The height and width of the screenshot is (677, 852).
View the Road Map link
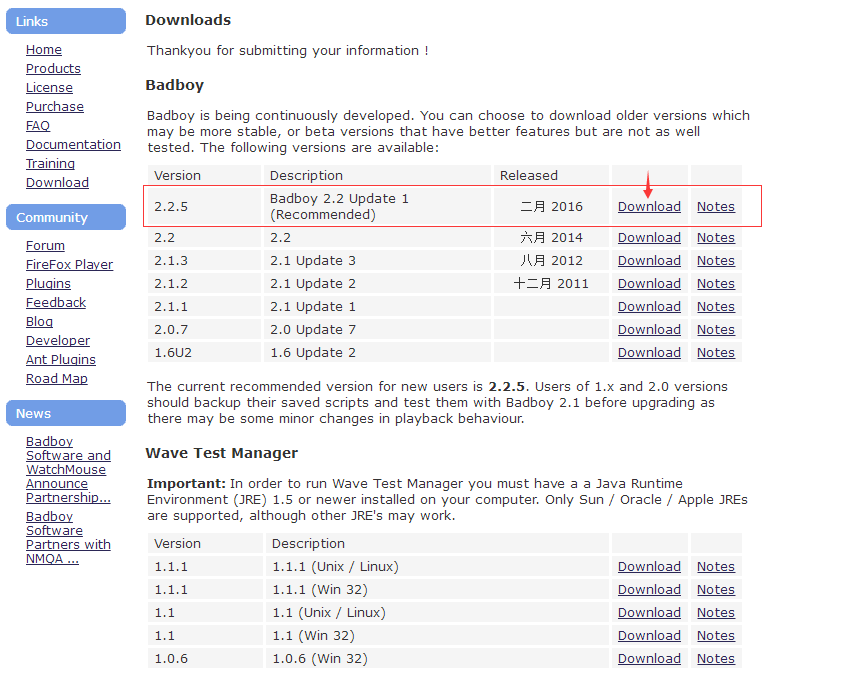pyautogui.click(x=57, y=379)
